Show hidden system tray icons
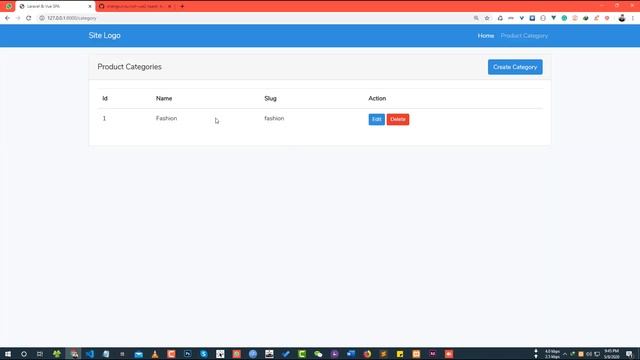This screenshot has height=360, width=640. coord(564,354)
